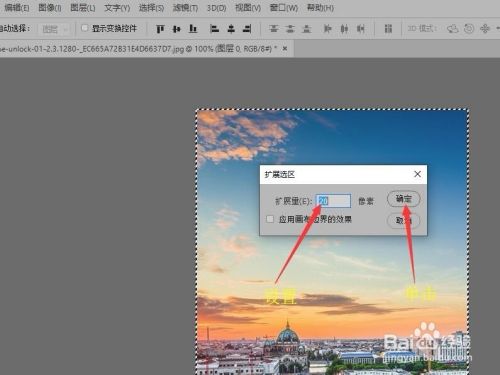
Task: Open the 3D(D) menu
Action: (x=216, y=8)
